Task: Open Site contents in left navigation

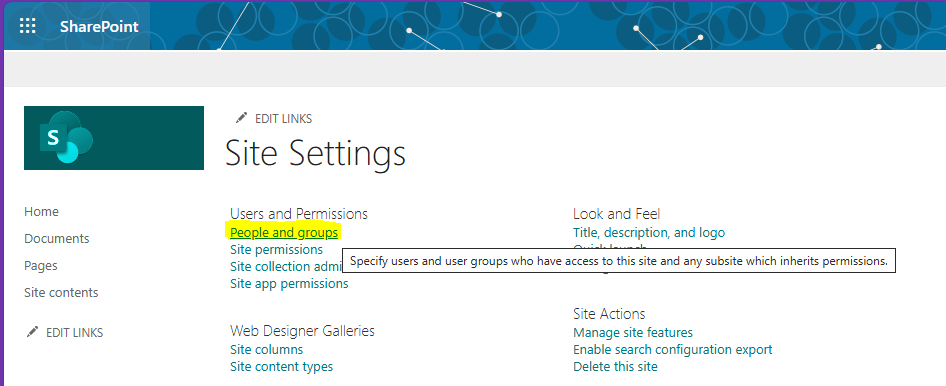Action: (x=61, y=293)
